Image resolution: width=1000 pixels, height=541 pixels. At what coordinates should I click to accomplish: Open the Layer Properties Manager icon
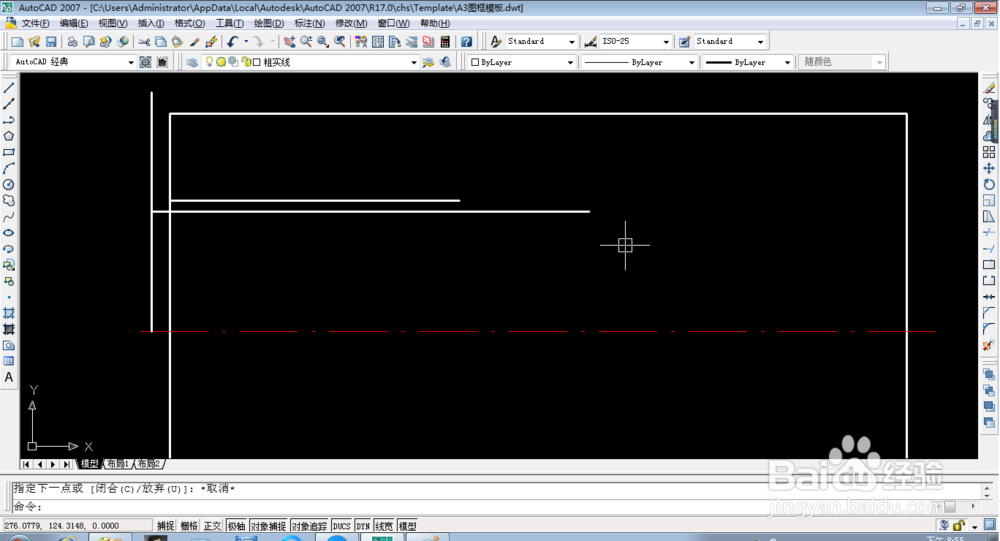click(x=192, y=62)
